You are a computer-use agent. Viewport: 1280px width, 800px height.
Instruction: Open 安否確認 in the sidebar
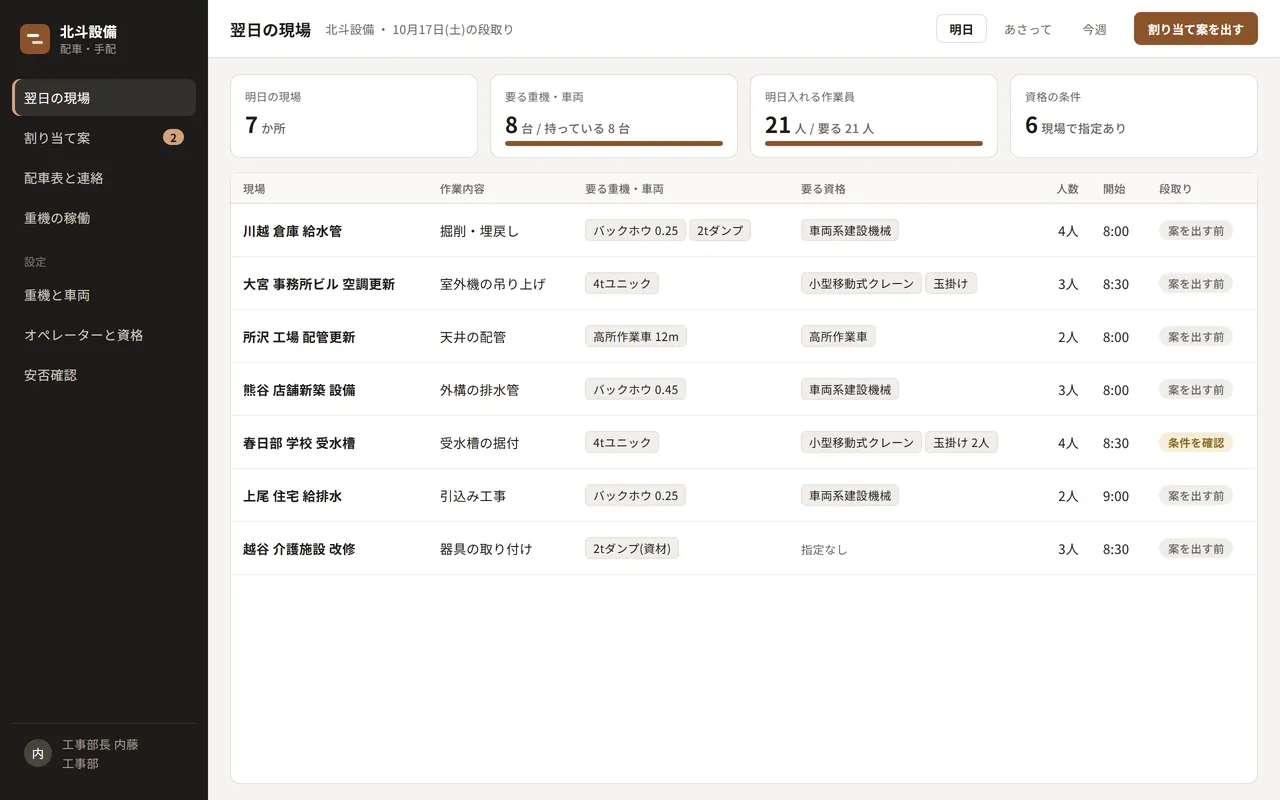tap(104, 375)
